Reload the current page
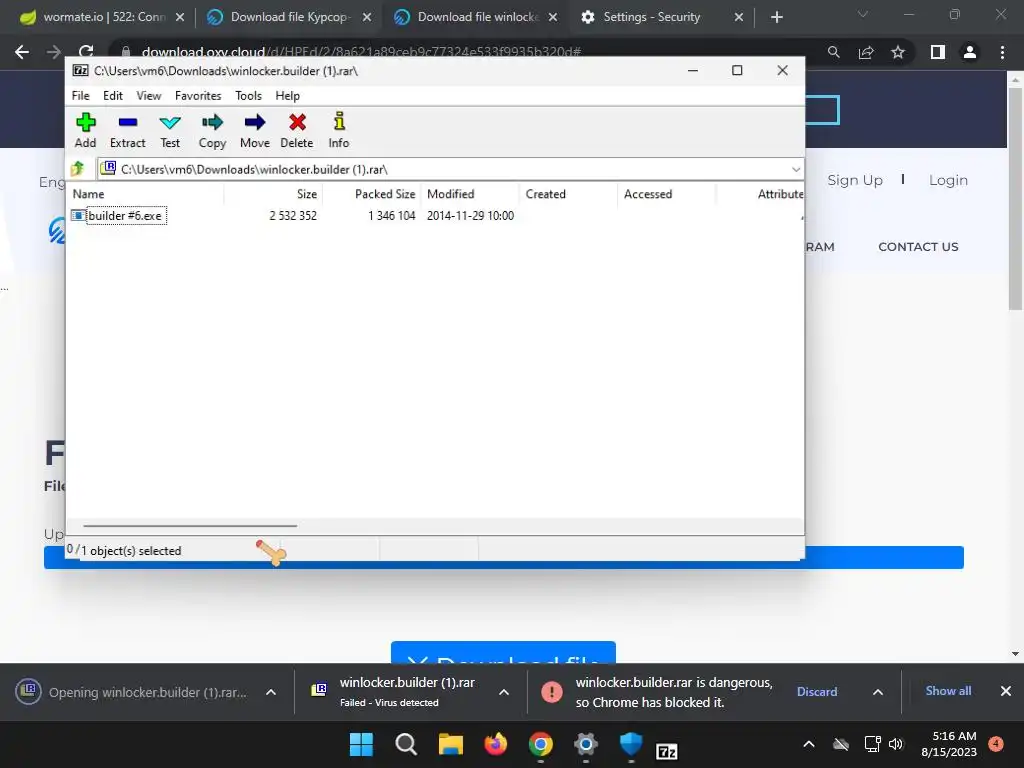 [x=86, y=52]
